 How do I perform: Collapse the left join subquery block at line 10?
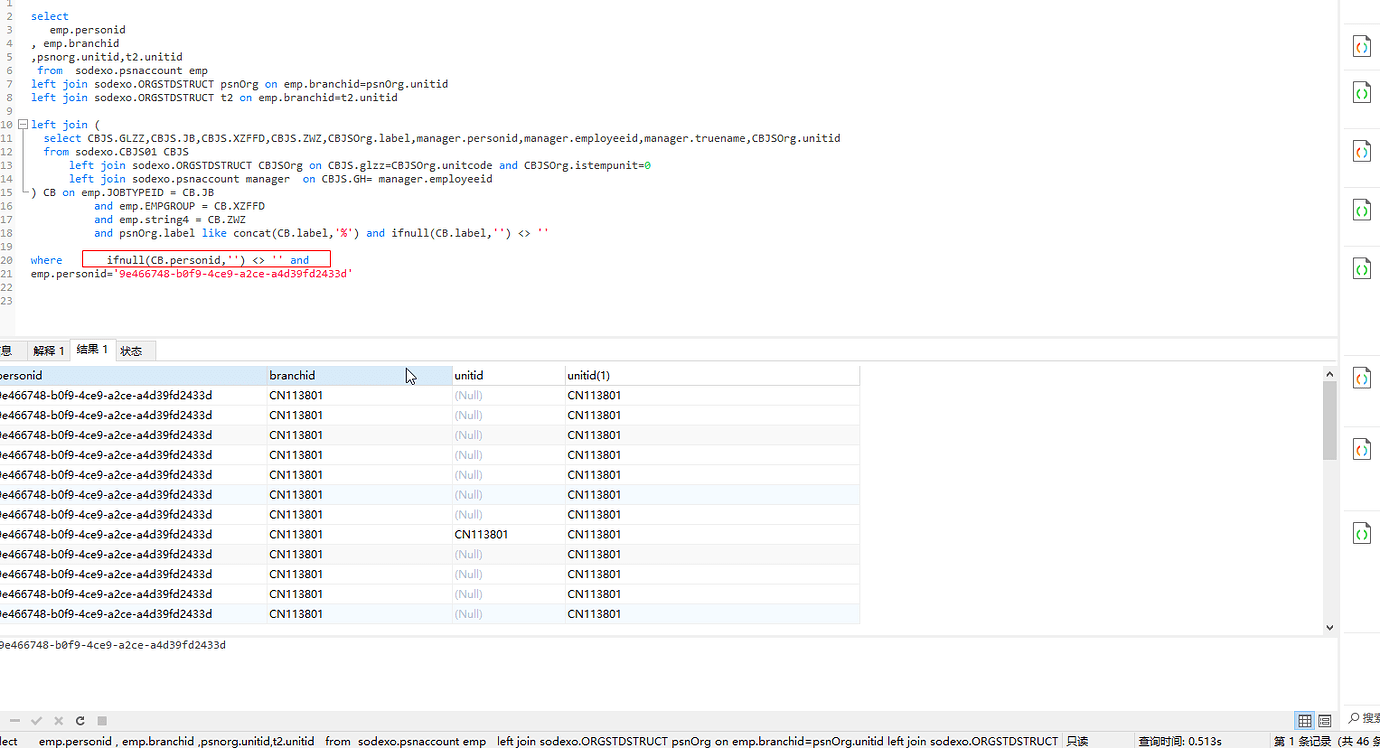click(22, 125)
